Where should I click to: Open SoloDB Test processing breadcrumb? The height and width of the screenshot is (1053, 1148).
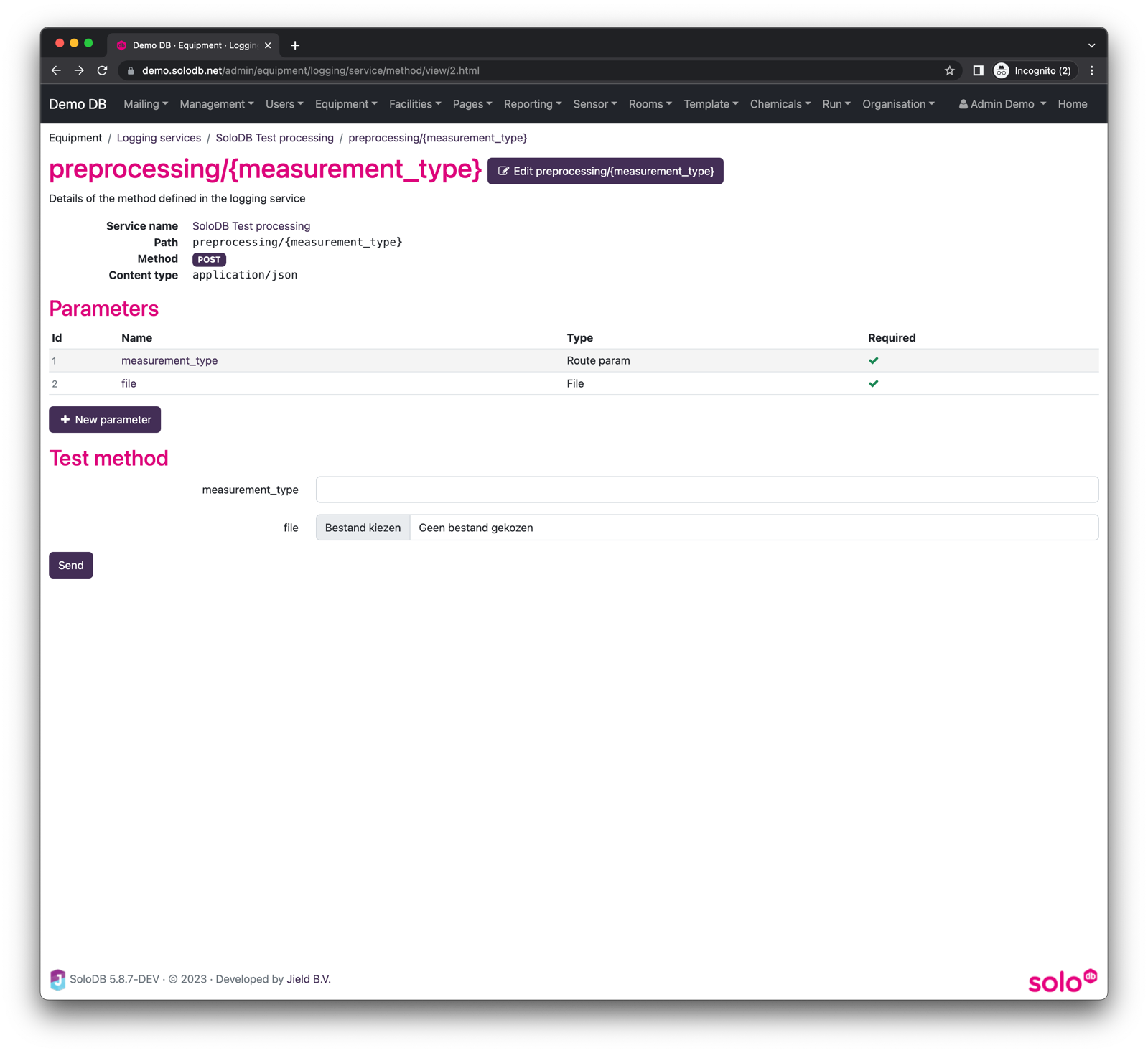click(x=275, y=138)
